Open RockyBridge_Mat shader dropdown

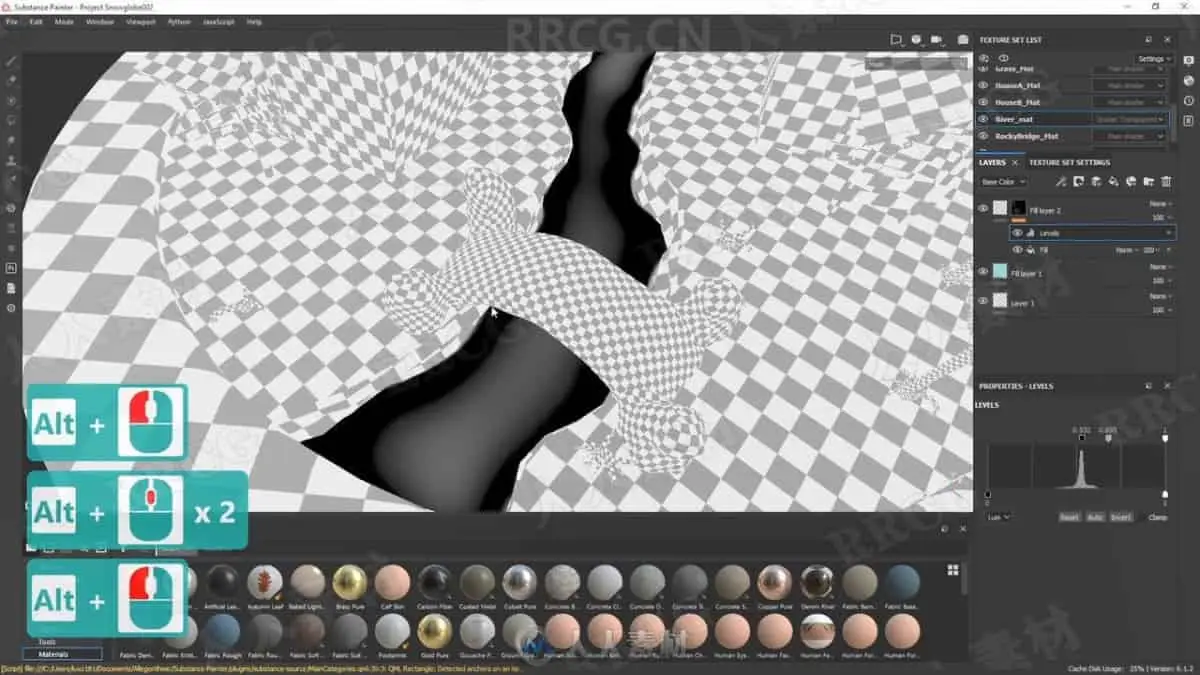tap(1130, 135)
